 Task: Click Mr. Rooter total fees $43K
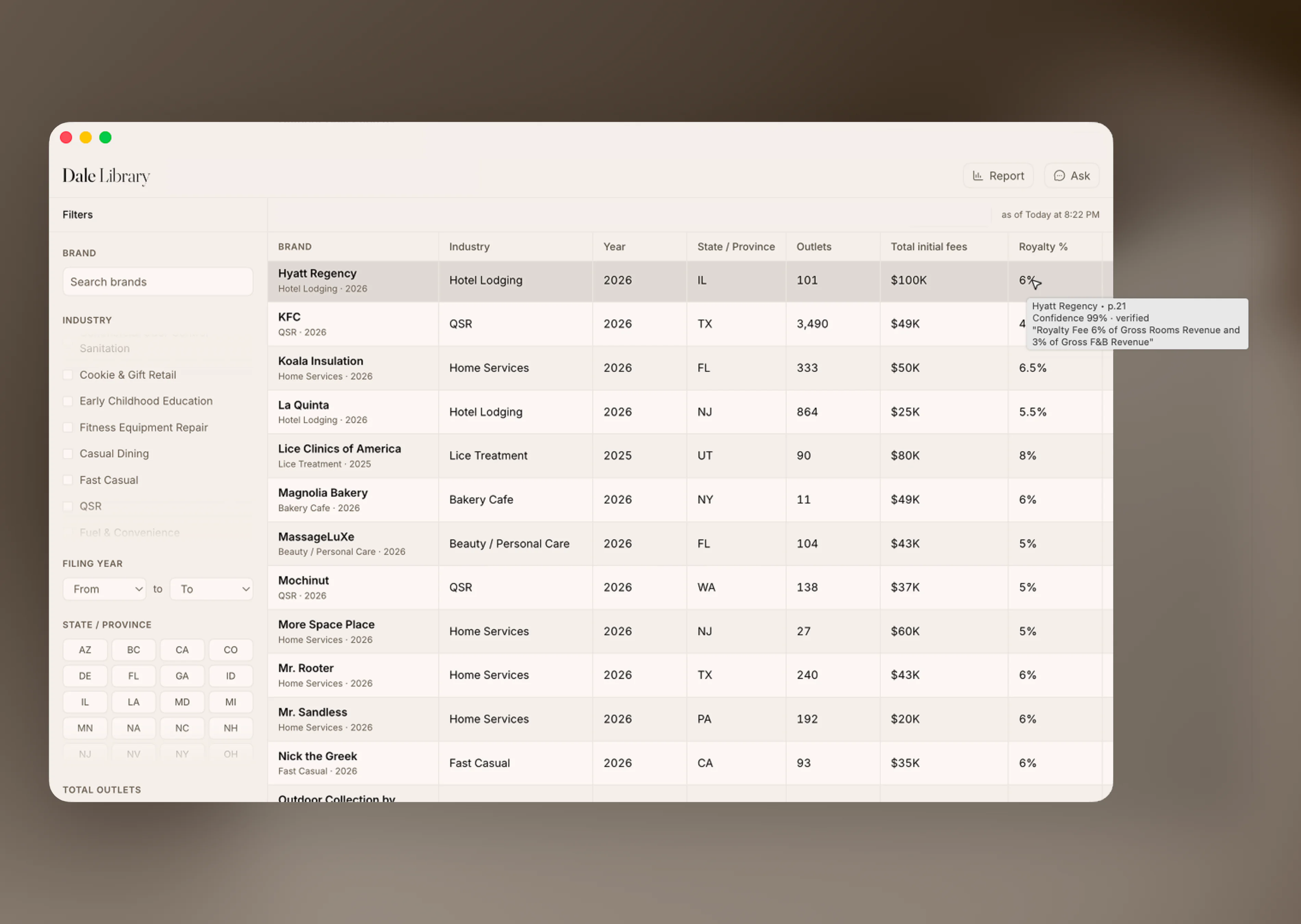[x=905, y=675]
